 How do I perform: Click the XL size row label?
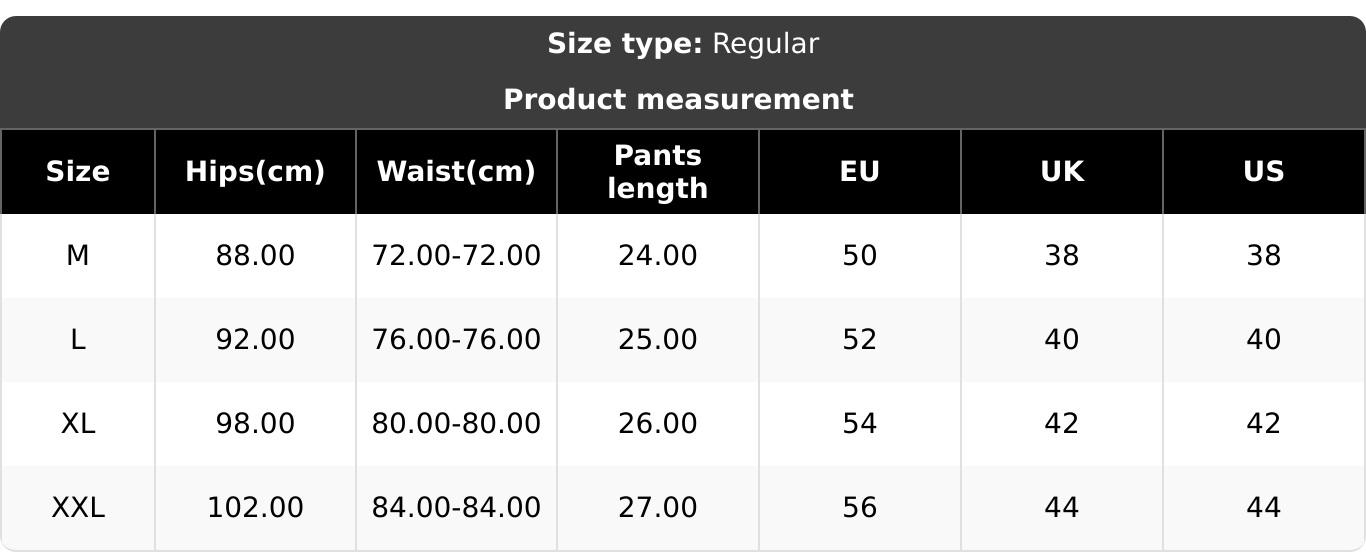tap(78, 424)
